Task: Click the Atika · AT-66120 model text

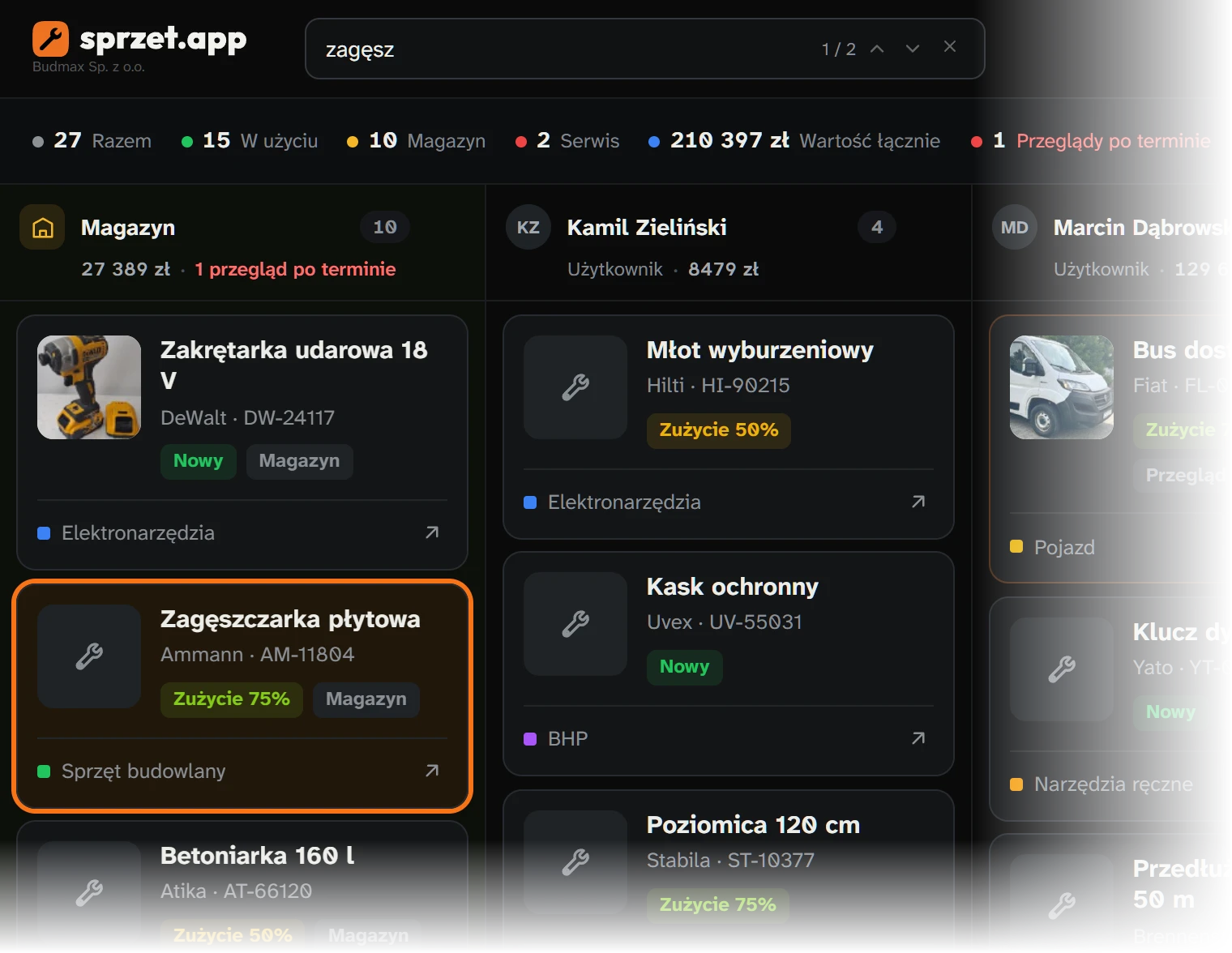Action: [236, 891]
